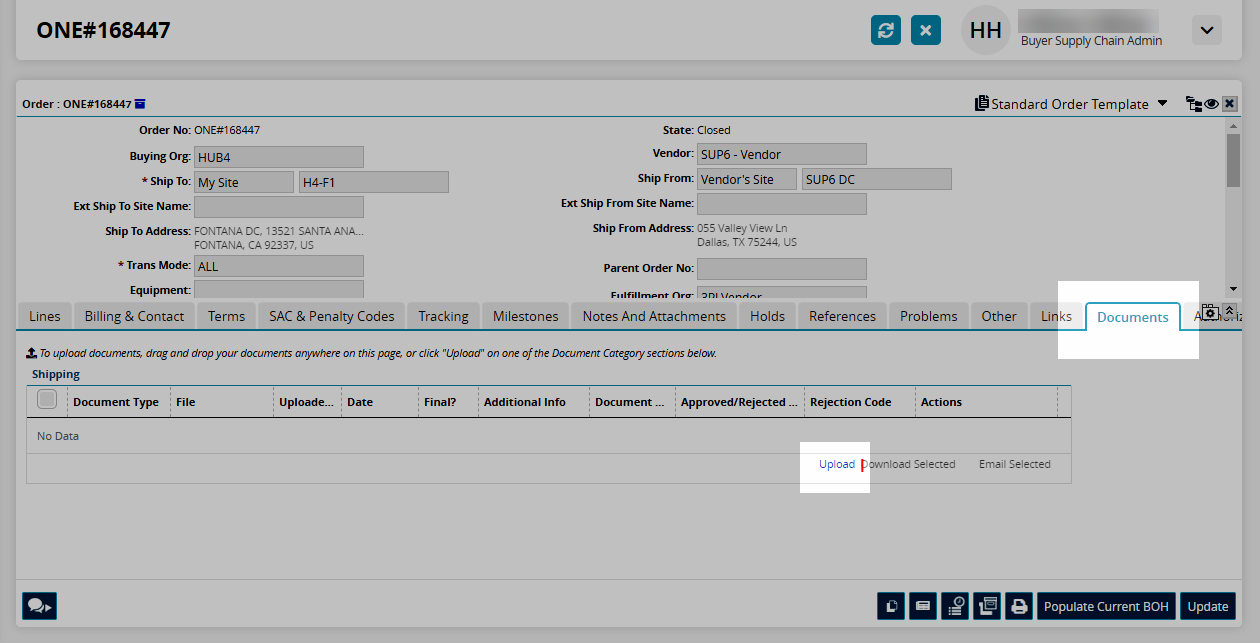Open the user menu chevron next to HH
The width and height of the screenshot is (1260, 643).
click(x=1206, y=30)
